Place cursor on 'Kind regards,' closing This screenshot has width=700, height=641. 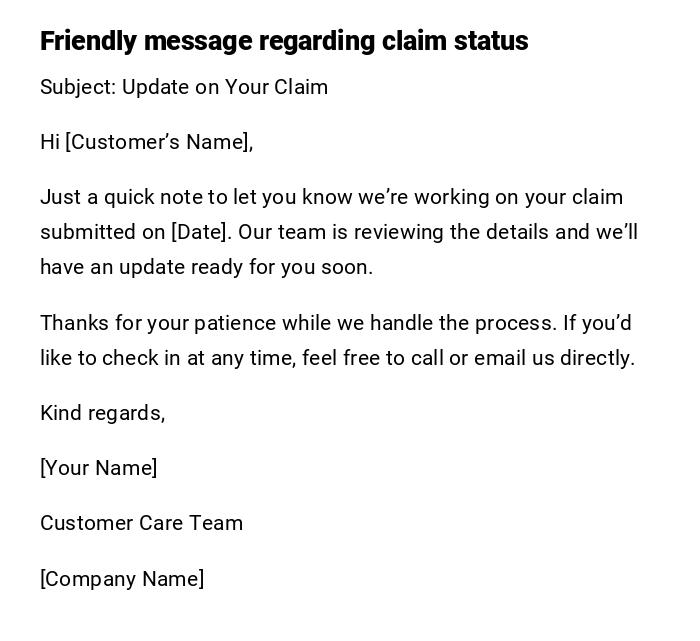click(x=102, y=413)
